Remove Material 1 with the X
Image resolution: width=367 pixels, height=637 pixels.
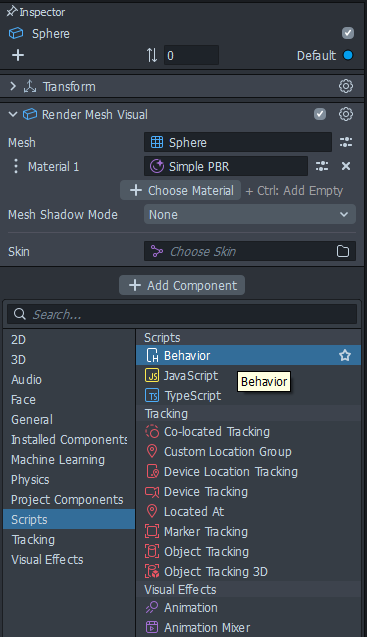coord(346,166)
